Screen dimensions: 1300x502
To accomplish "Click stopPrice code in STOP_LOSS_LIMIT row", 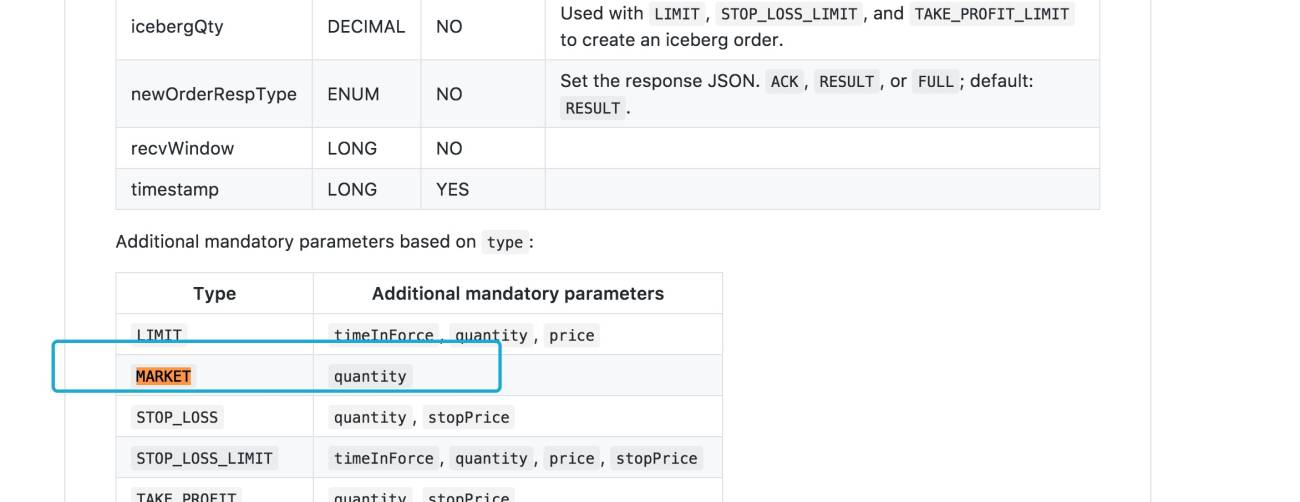I will tap(657, 458).
